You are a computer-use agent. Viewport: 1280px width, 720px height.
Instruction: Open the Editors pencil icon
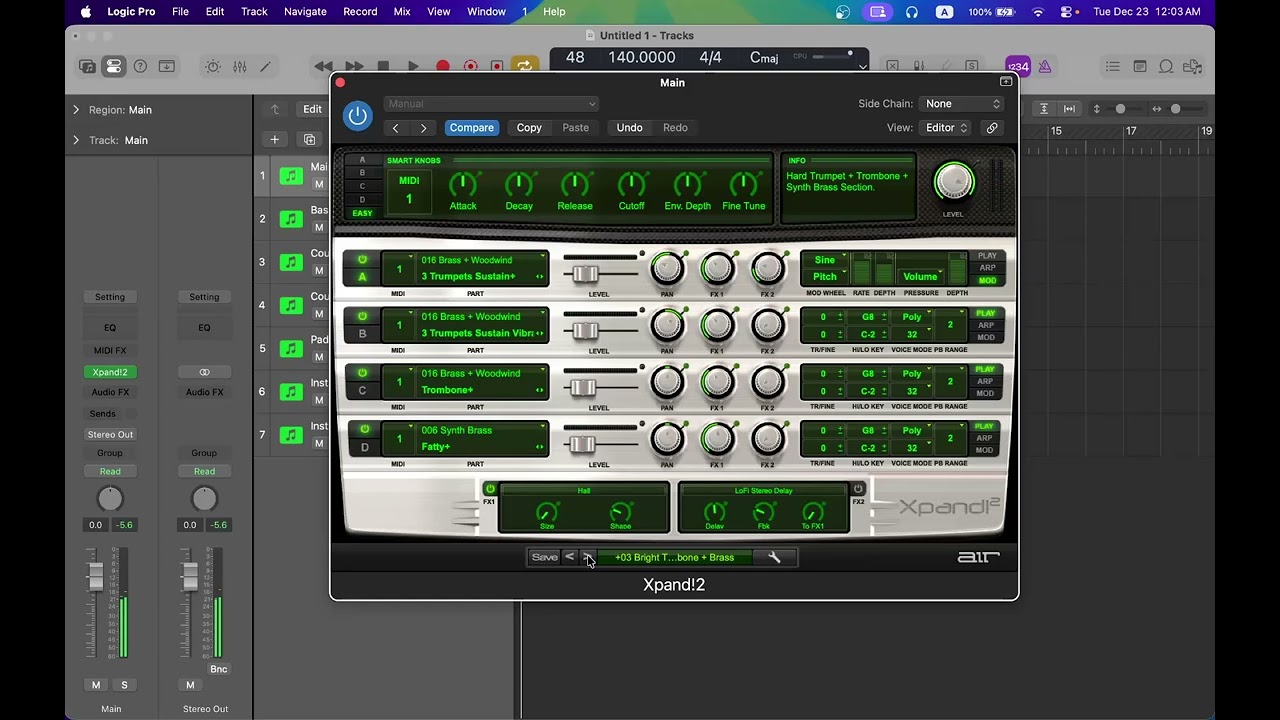pyautogui.click(x=265, y=66)
